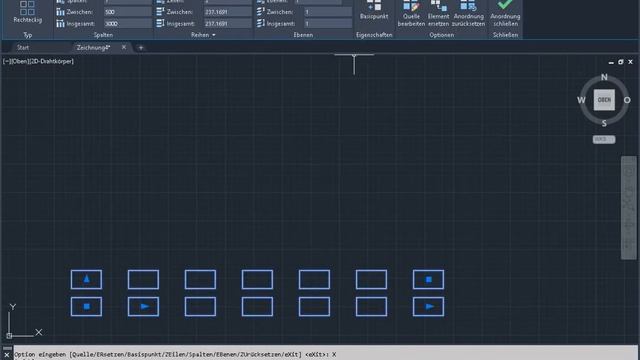Viewport: 640px width, 360px height.
Task: Click the Ebenen panel title
Action: click(303, 35)
